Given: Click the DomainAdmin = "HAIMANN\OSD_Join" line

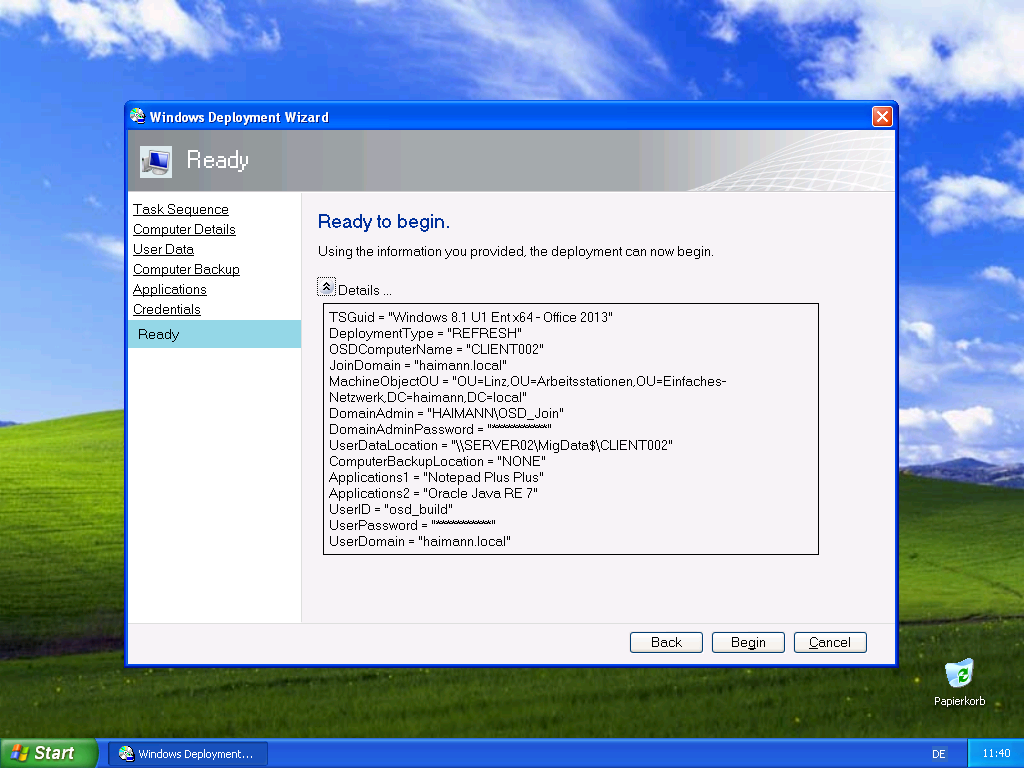Looking at the screenshot, I should [x=446, y=413].
